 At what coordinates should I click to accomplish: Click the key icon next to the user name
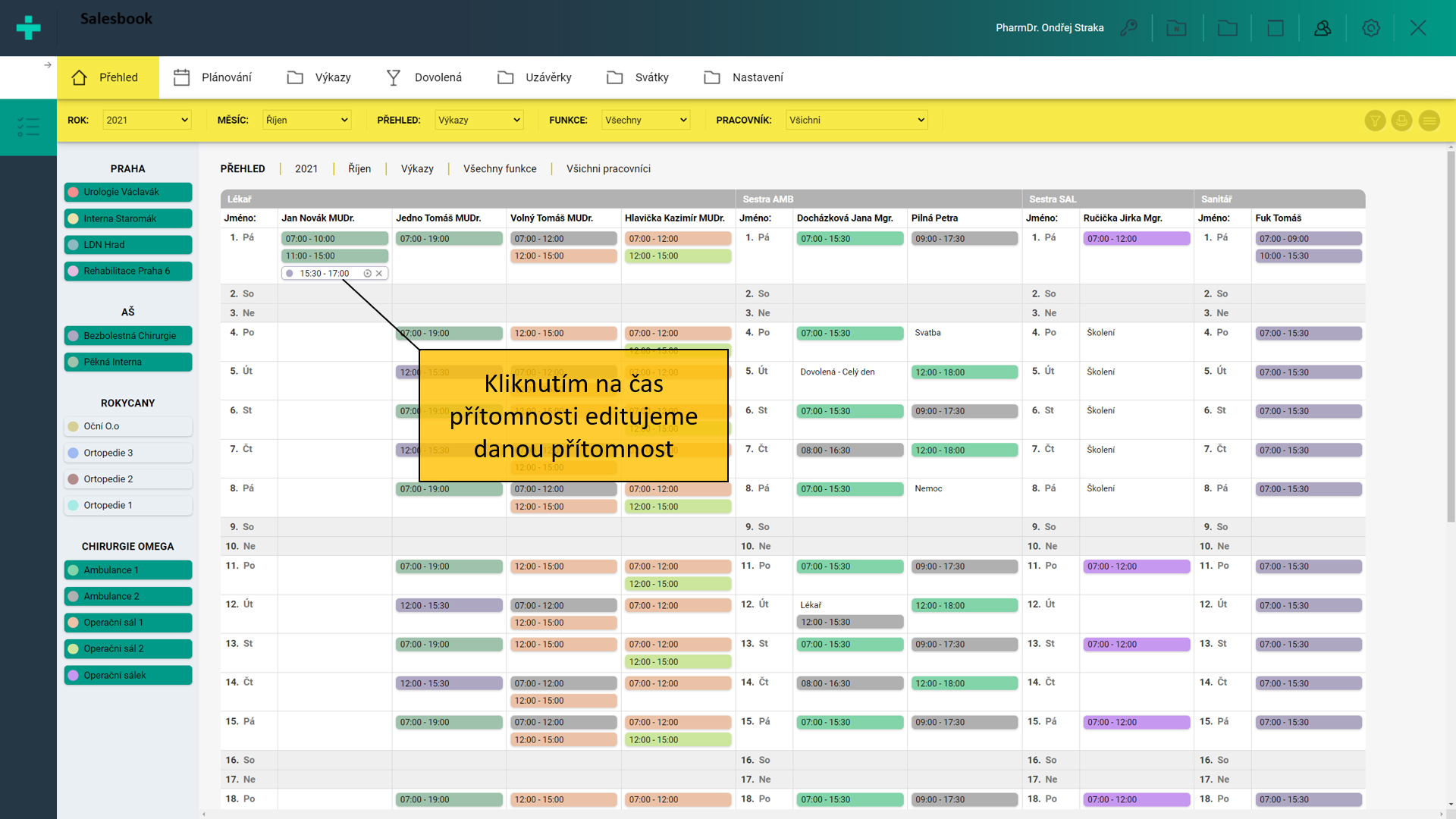1128,28
